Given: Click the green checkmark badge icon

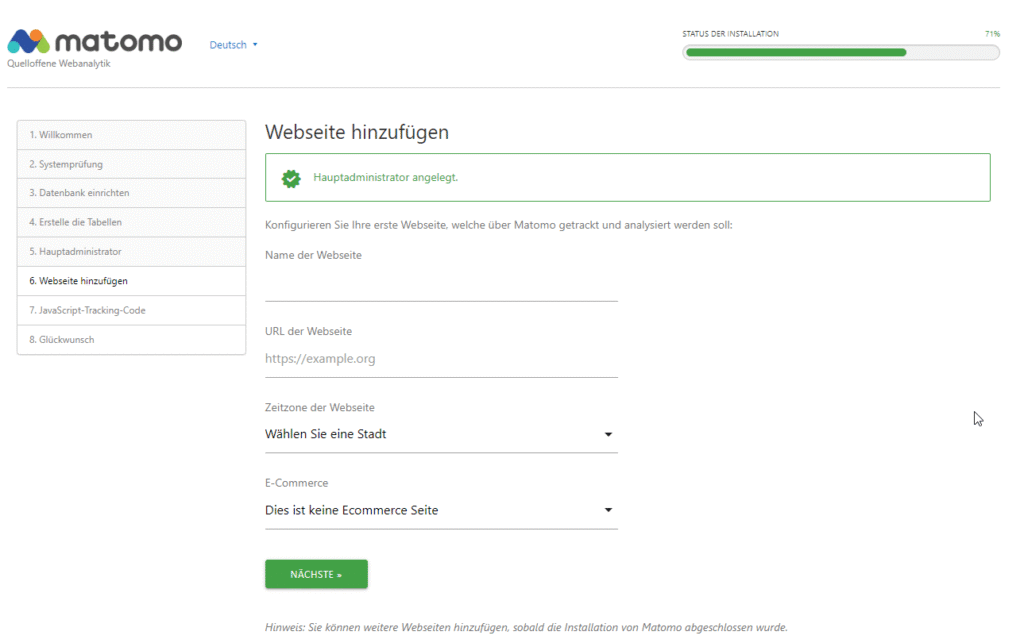Looking at the screenshot, I should tap(291, 178).
